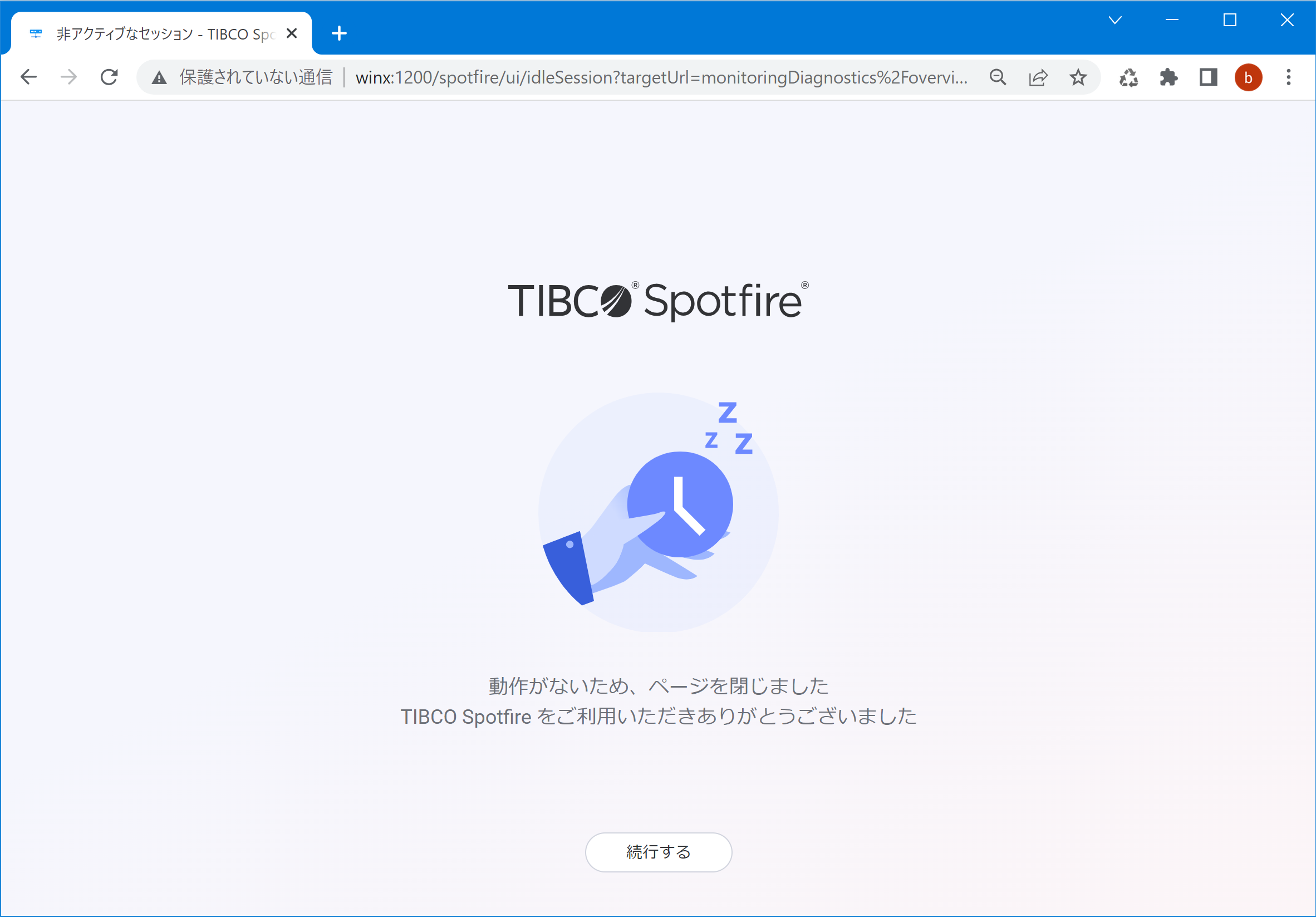Open a new browser tab
This screenshot has width=1316, height=917.
[340, 33]
